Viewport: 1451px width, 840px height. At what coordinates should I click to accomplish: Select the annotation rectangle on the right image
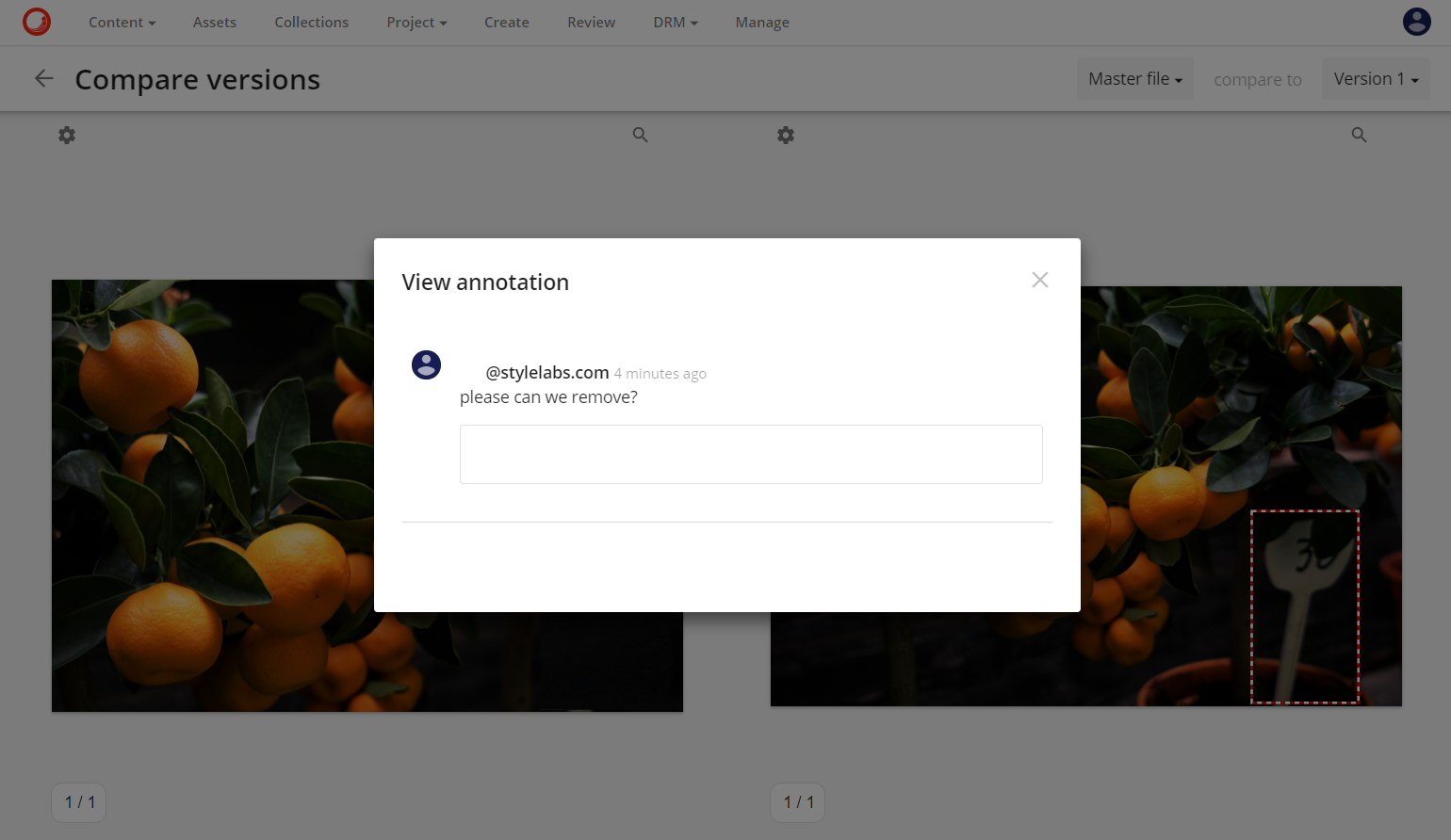click(1305, 607)
